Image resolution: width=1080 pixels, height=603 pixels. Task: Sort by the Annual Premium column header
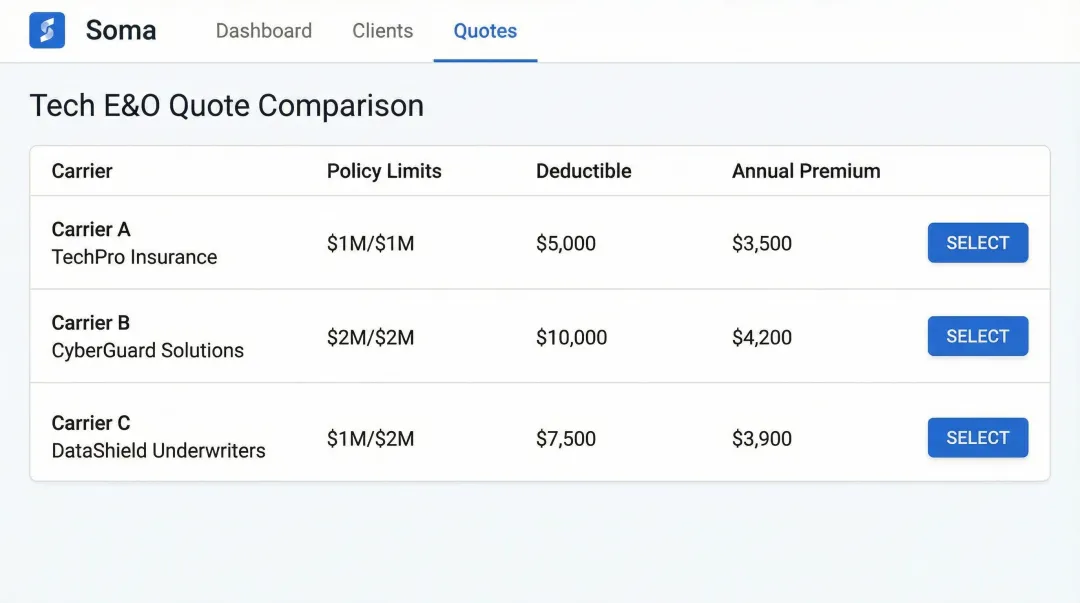pos(806,171)
